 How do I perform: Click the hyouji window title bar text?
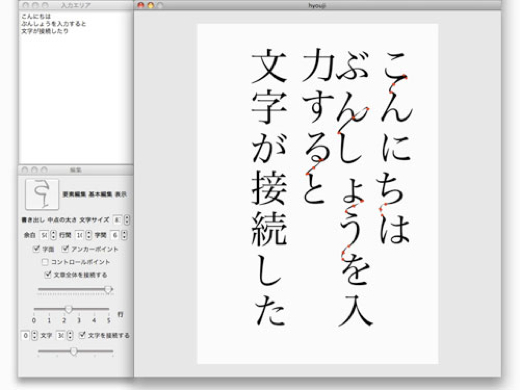coord(317,5)
